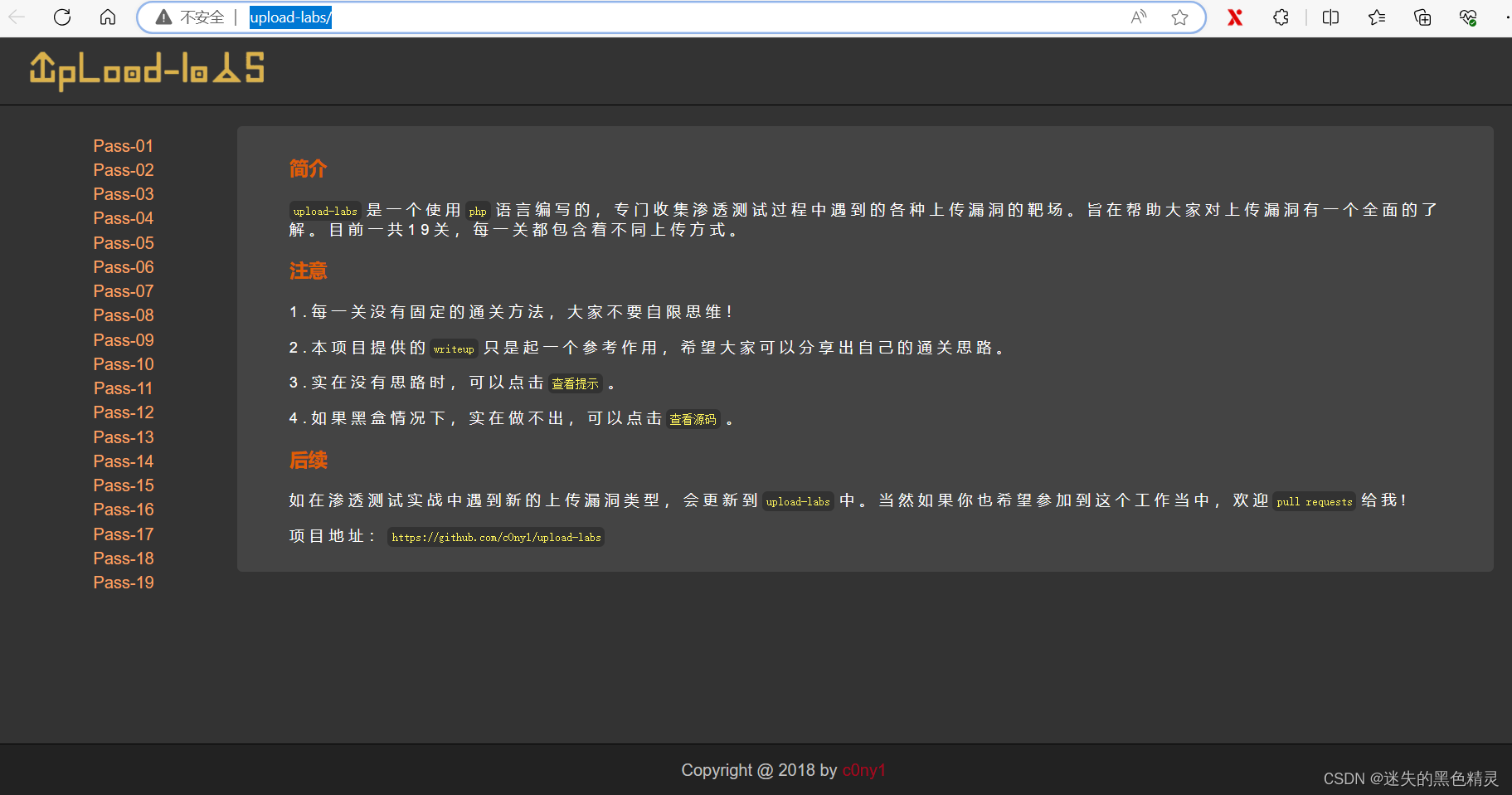Screen dimensions: 1512x795
Task: Open Pass-14 challenge
Action: pos(123,461)
